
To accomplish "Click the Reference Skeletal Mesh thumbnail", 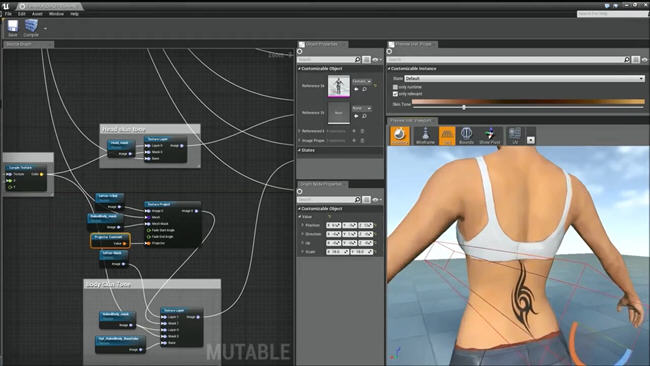I will (x=339, y=86).
